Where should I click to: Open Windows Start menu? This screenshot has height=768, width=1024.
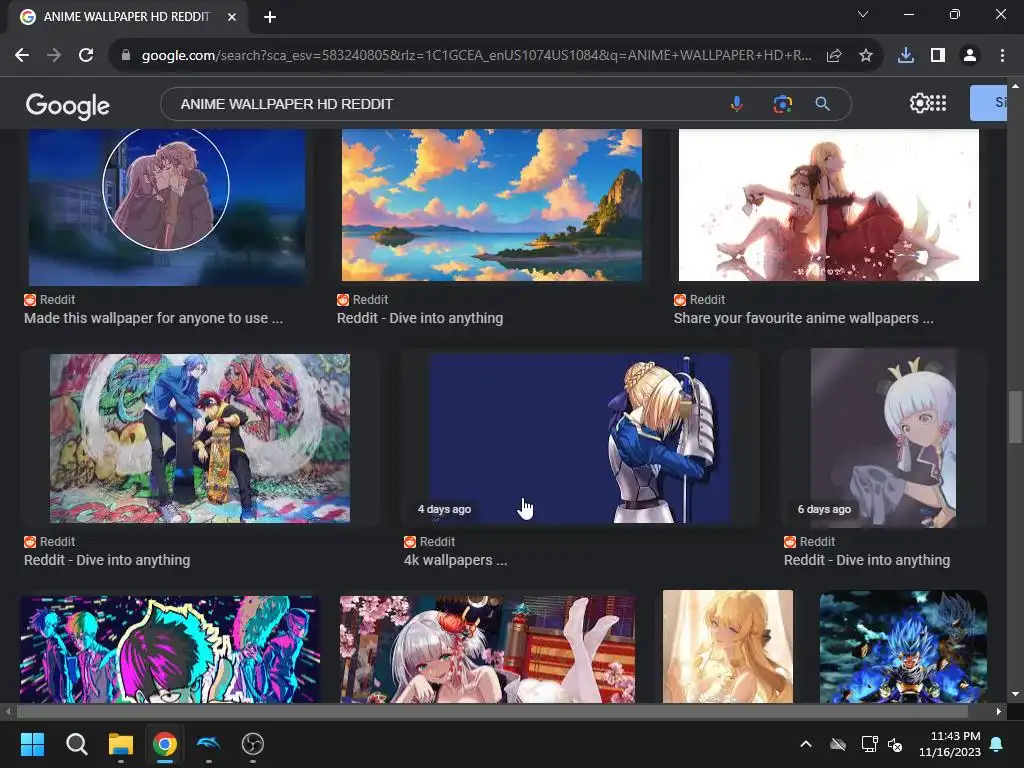32,744
